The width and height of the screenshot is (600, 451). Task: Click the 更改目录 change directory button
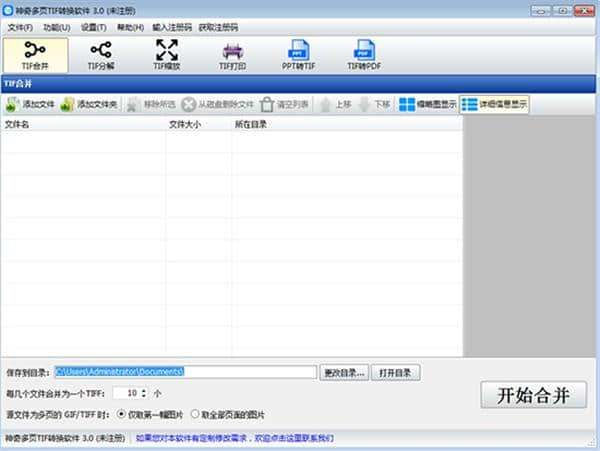point(345,372)
